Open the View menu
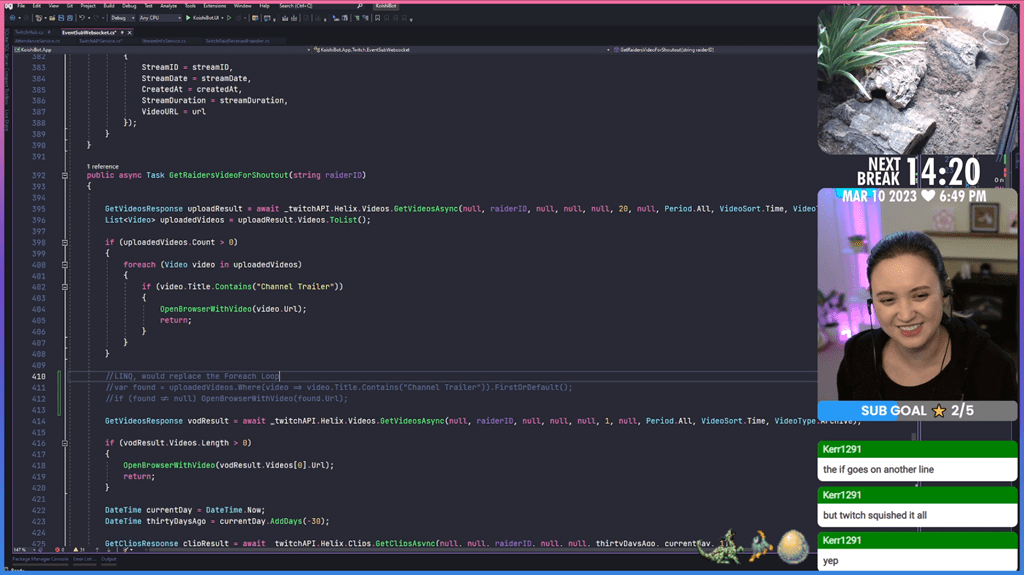 pyautogui.click(x=54, y=6)
